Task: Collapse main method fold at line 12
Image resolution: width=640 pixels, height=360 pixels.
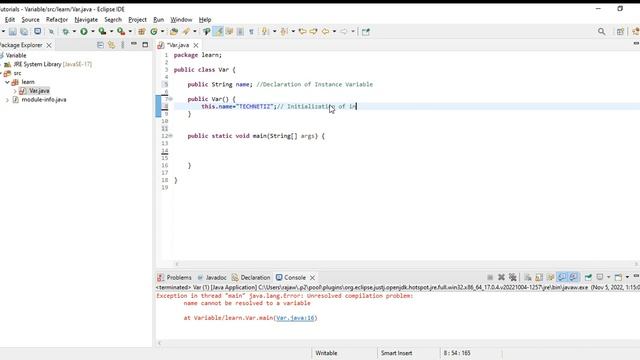Action: click(x=171, y=136)
